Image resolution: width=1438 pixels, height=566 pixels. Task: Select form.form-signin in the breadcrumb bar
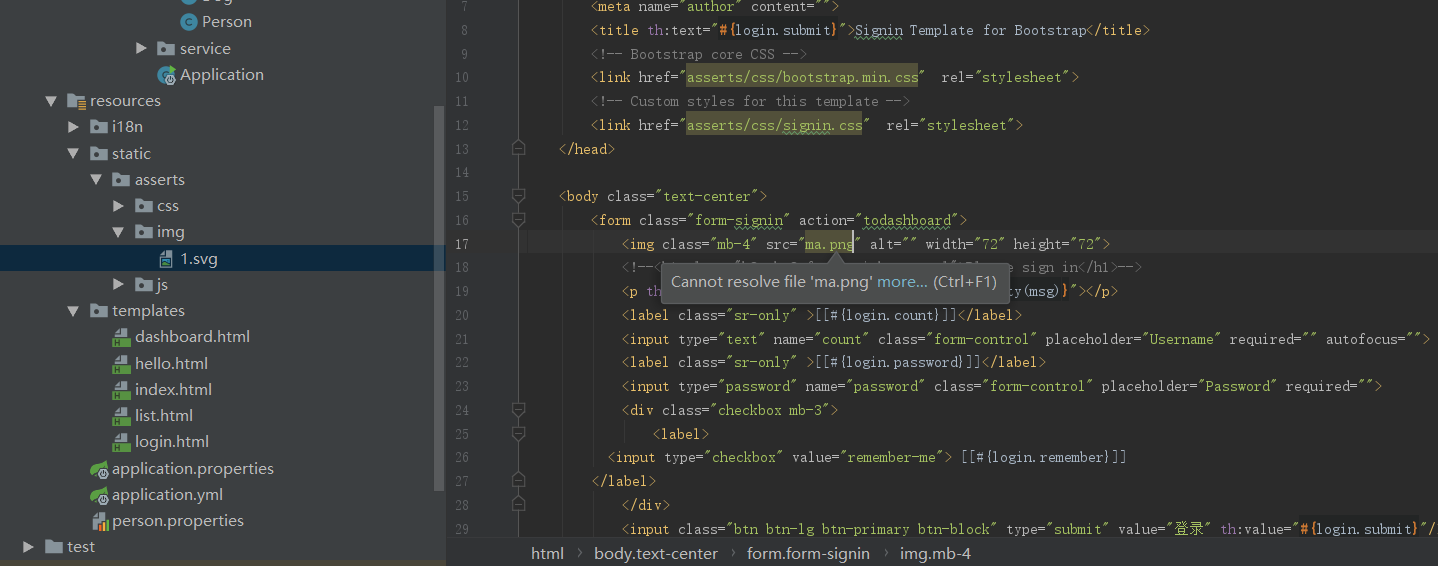(808, 553)
